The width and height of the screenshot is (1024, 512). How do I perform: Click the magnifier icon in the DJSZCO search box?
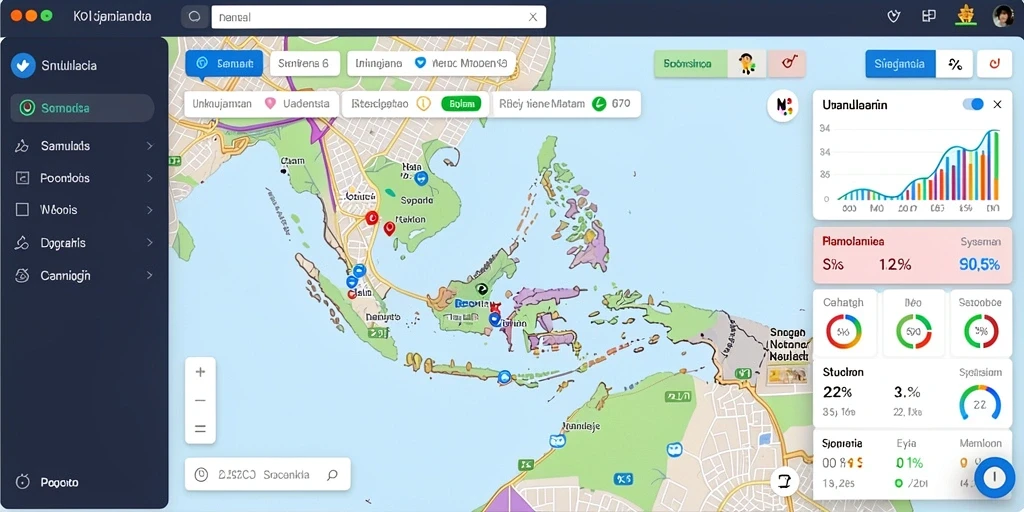pos(332,475)
